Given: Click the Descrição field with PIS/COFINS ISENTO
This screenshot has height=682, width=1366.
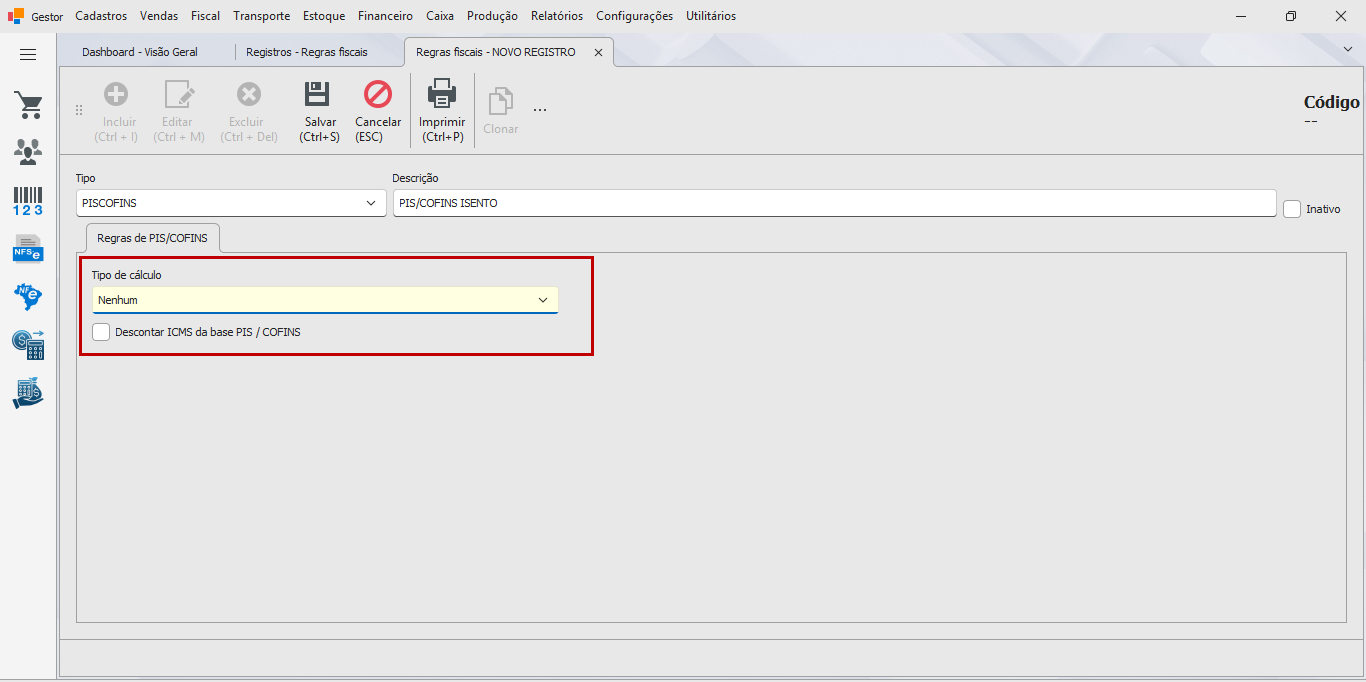Looking at the screenshot, I should (x=835, y=203).
